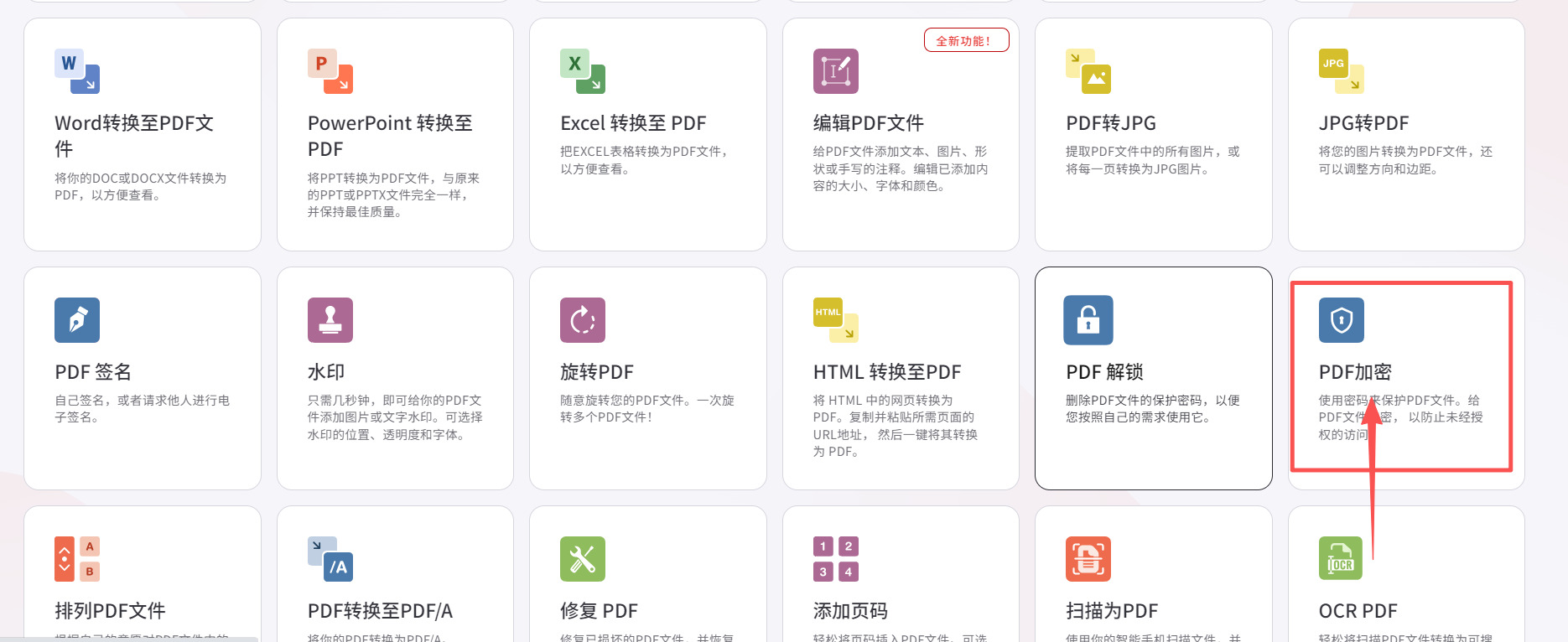
Task: Click the 排列PDF文件 A/B icon
Action: pyautogui.click(x=77, y=559)
